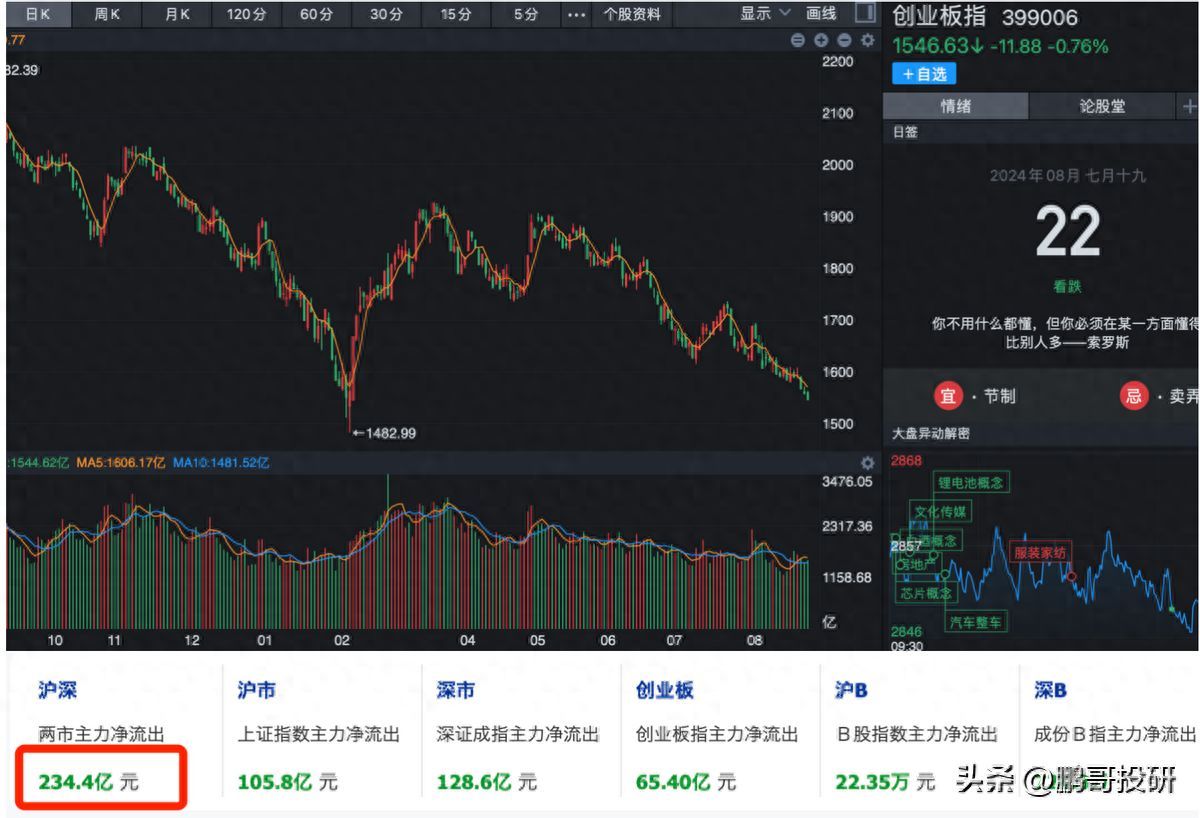The height and width of the screenshot is (818, 1200).
Task: Open 大盘异动解密
Action: tap(928, 433)
